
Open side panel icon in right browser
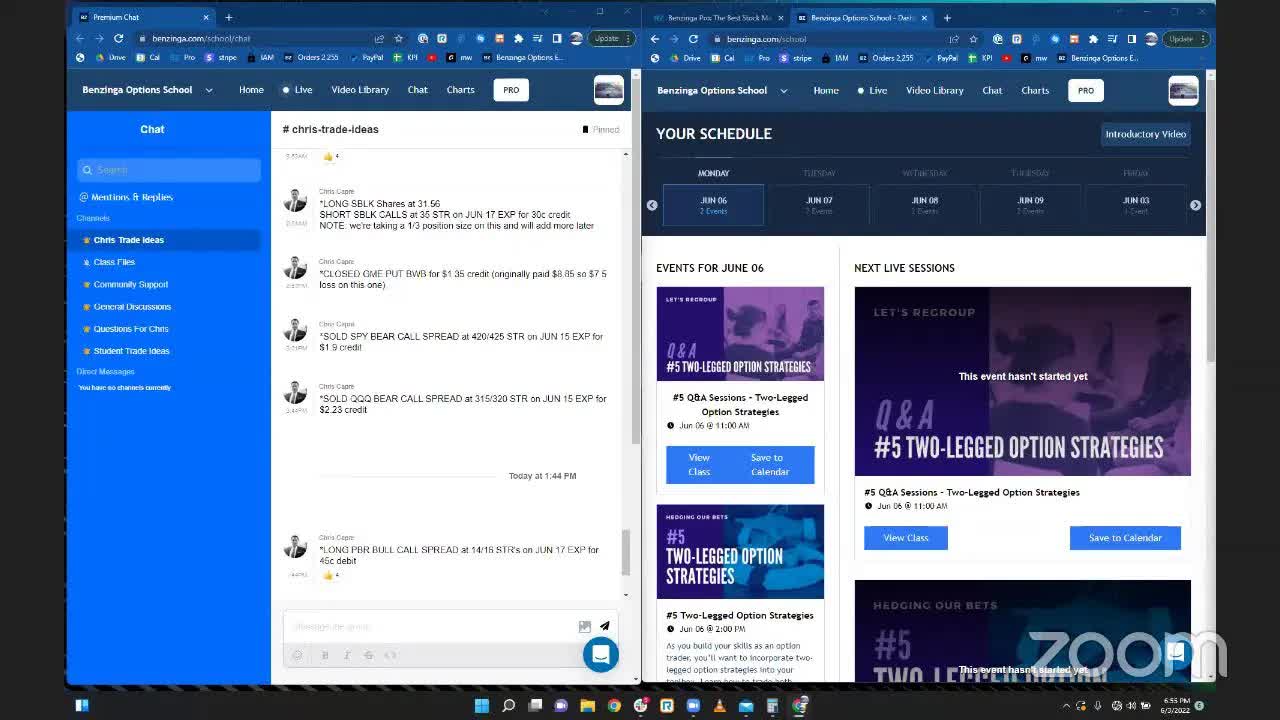point(1131,39)
